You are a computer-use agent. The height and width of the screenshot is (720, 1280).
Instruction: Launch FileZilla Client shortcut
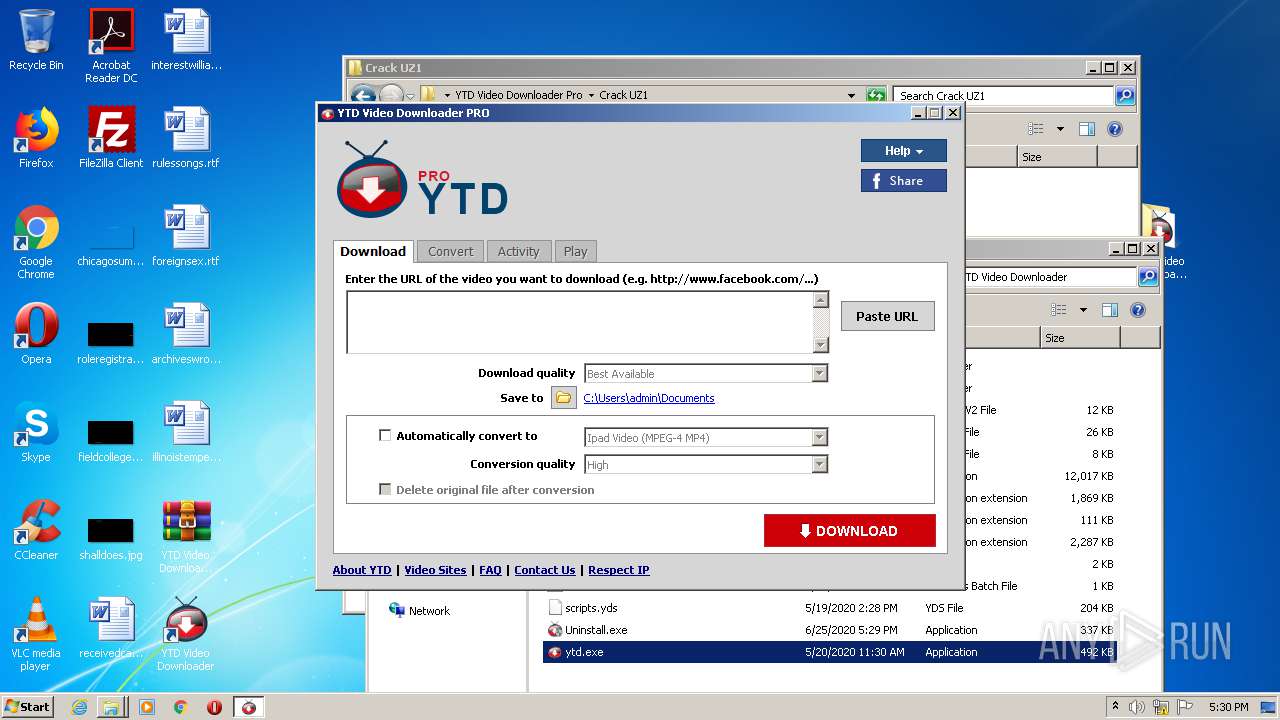[x=111, y=138]
